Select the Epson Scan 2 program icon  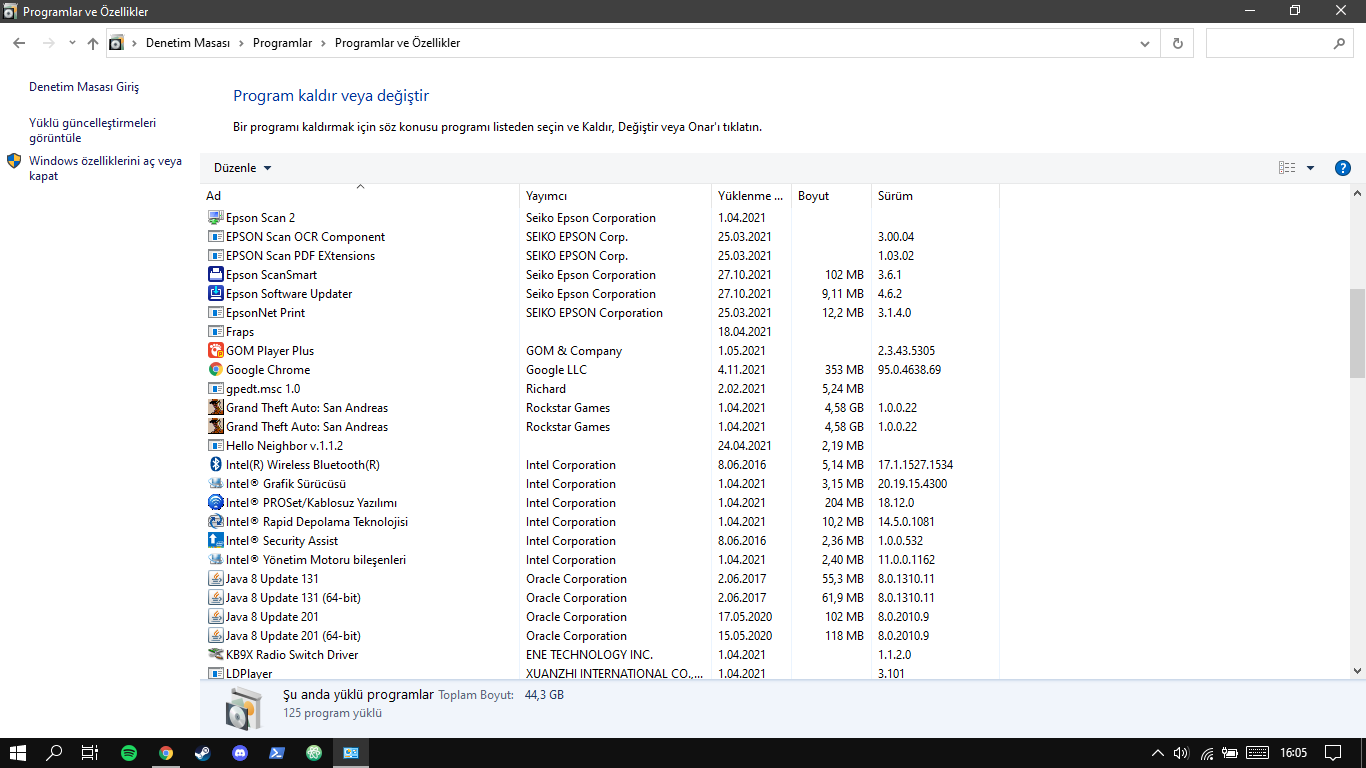[215, 218]
